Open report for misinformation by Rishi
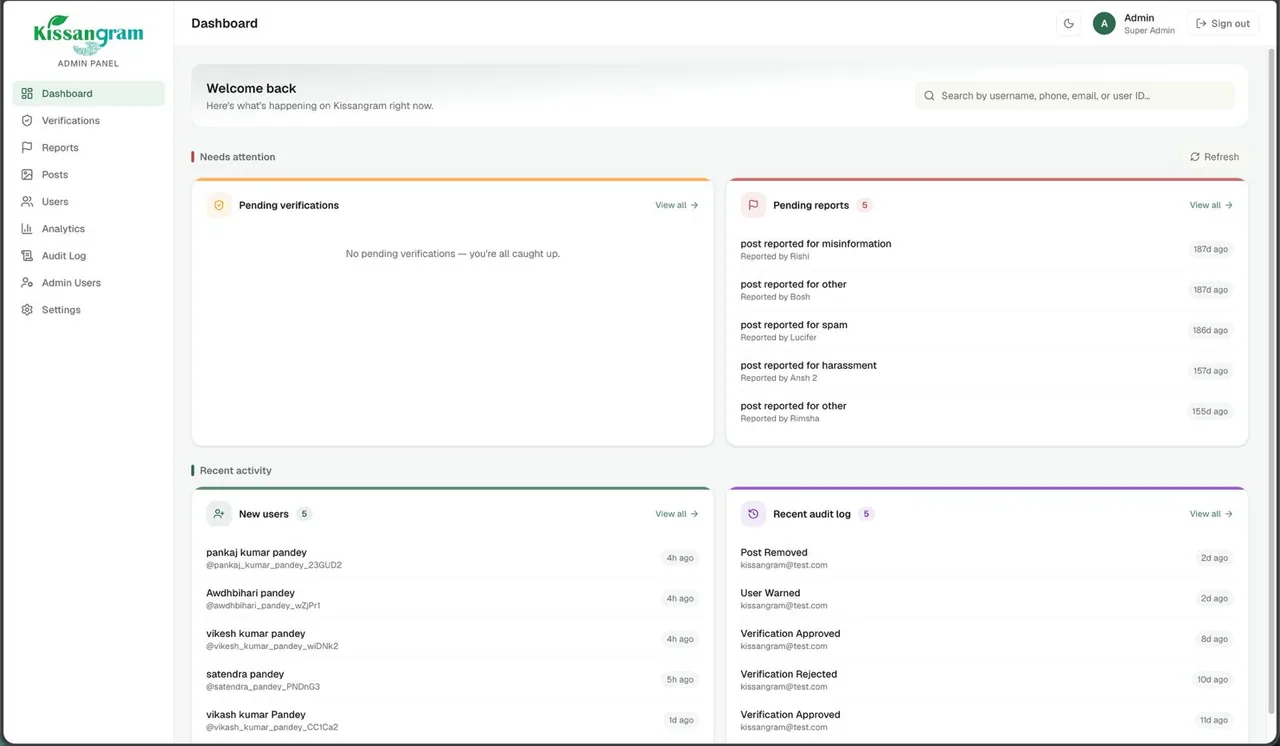Image resolution: width=1280 pixels, height=746 pixels. coord(987,249)
